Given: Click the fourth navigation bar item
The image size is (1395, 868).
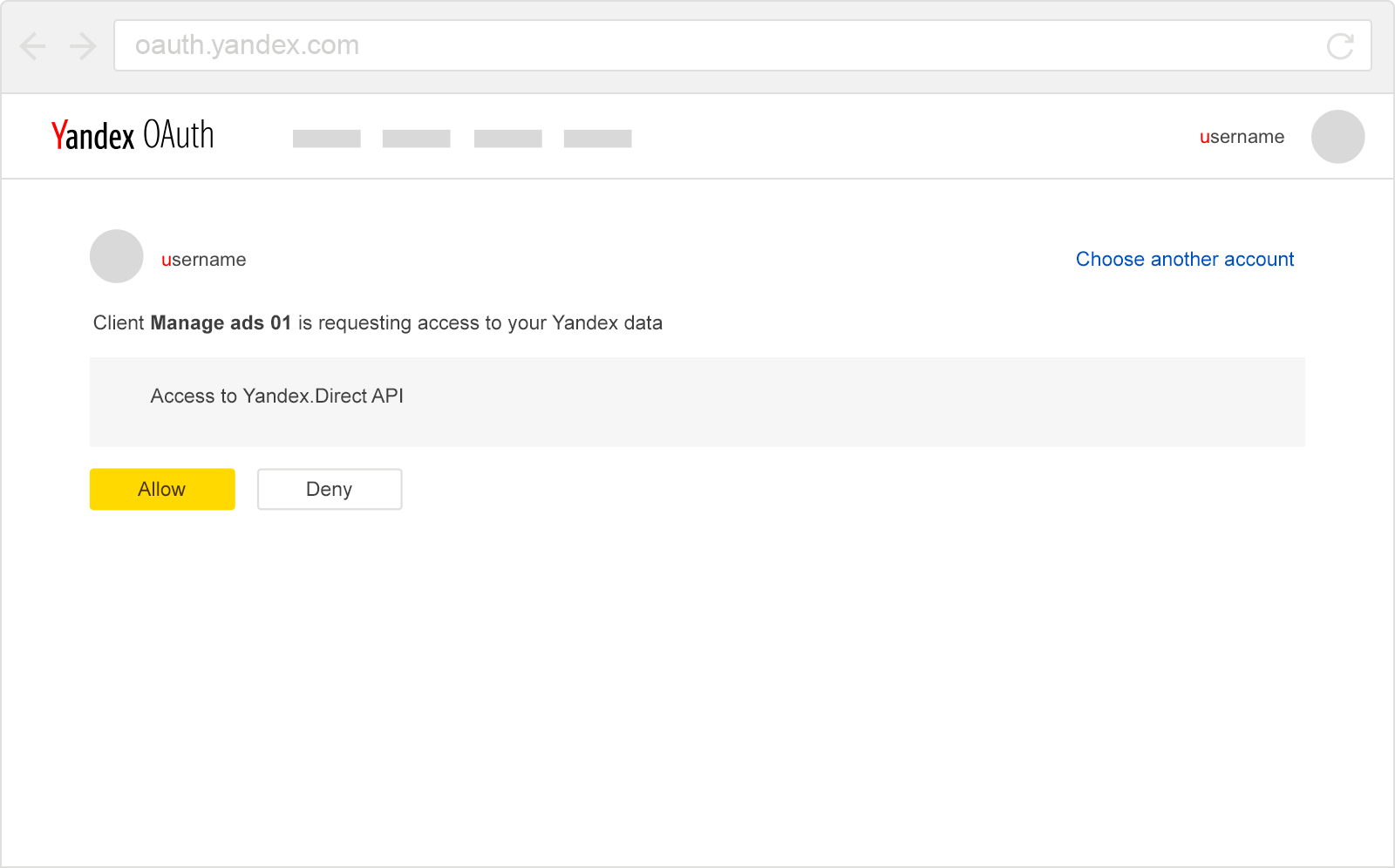Looking at the screenshot, I should (x=598, y=138).
